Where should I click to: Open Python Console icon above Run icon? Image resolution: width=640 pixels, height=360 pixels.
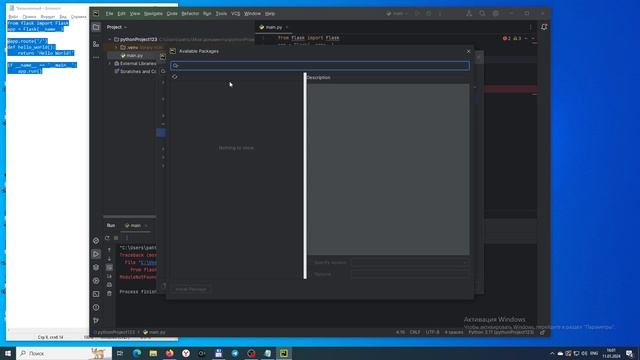coord(96,241)
